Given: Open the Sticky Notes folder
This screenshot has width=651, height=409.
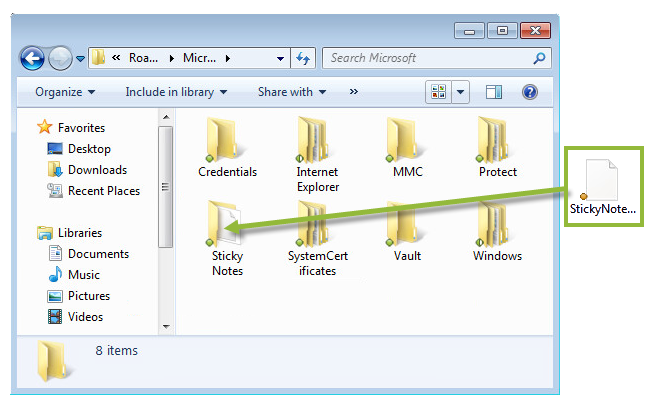Looking at the screenshot, I should coord(226,226).
